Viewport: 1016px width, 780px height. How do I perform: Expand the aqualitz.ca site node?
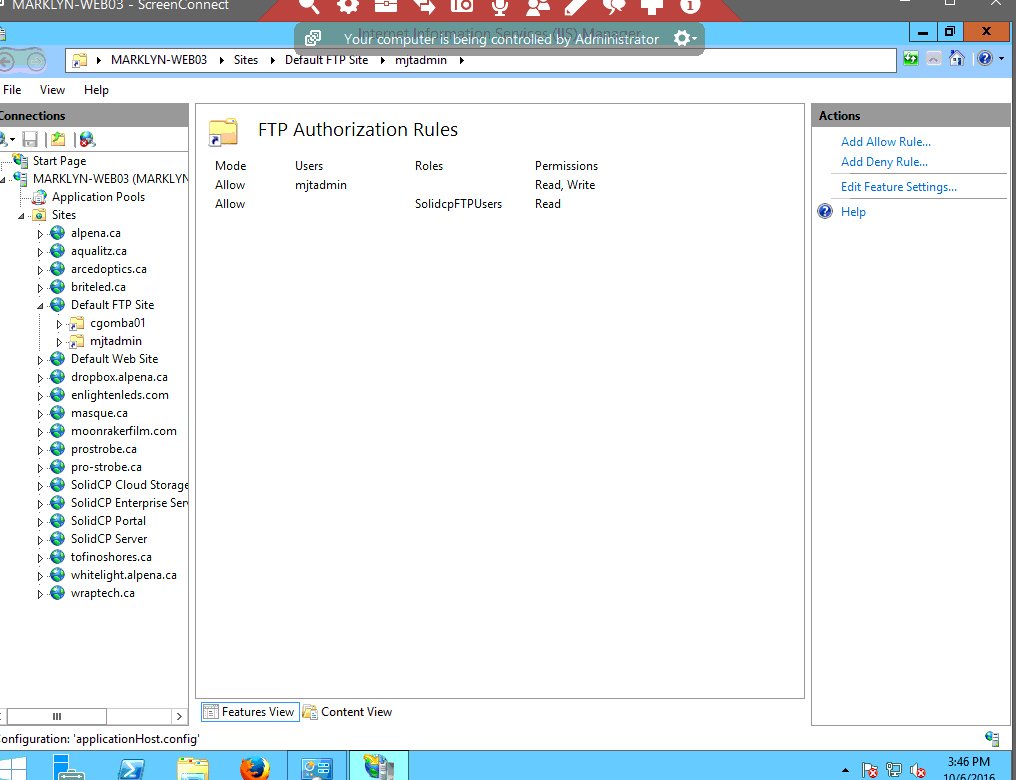click(x=40, y=252)
